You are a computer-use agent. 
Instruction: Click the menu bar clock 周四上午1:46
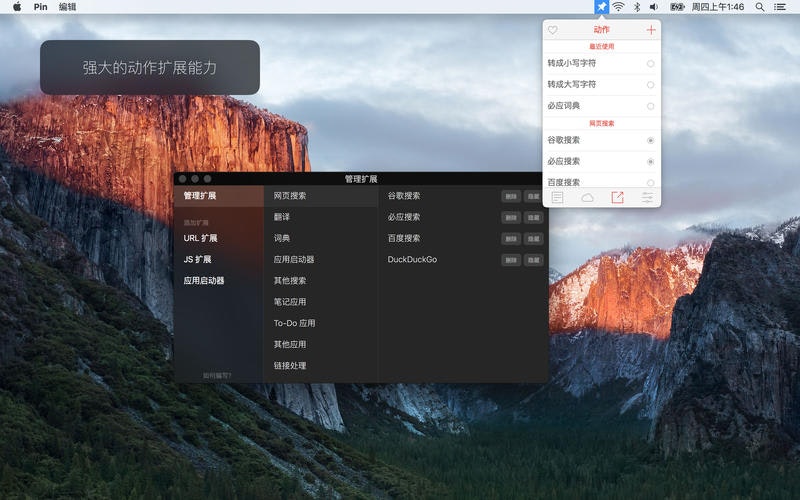pos(718,7)
